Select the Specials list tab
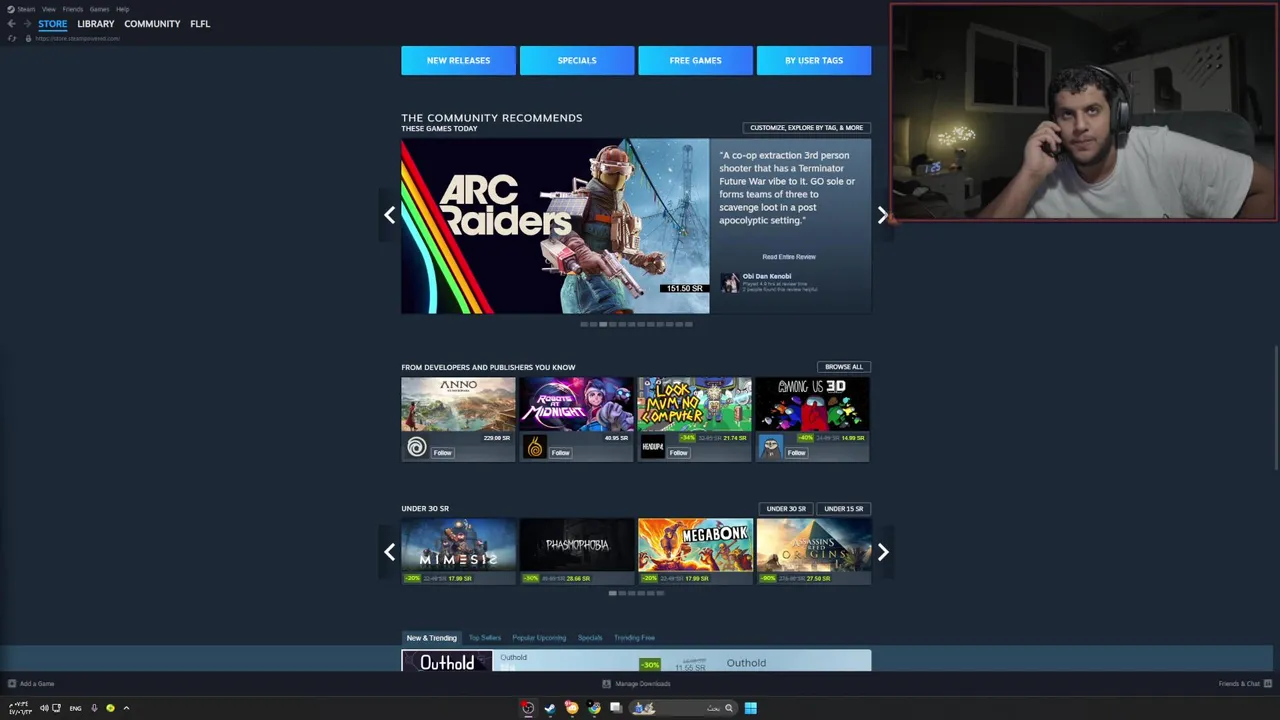 590,638
